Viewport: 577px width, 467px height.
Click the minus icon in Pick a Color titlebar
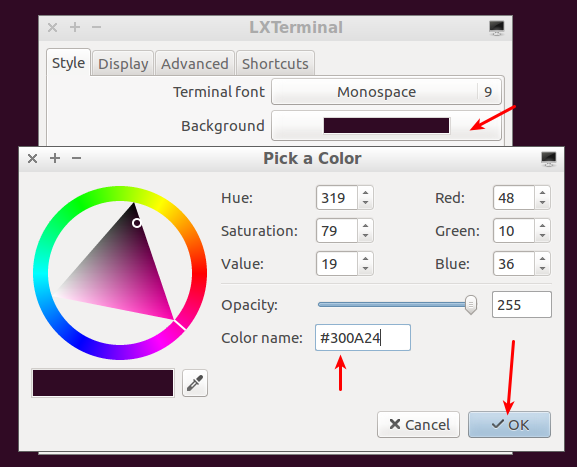(x=77, y=158)
